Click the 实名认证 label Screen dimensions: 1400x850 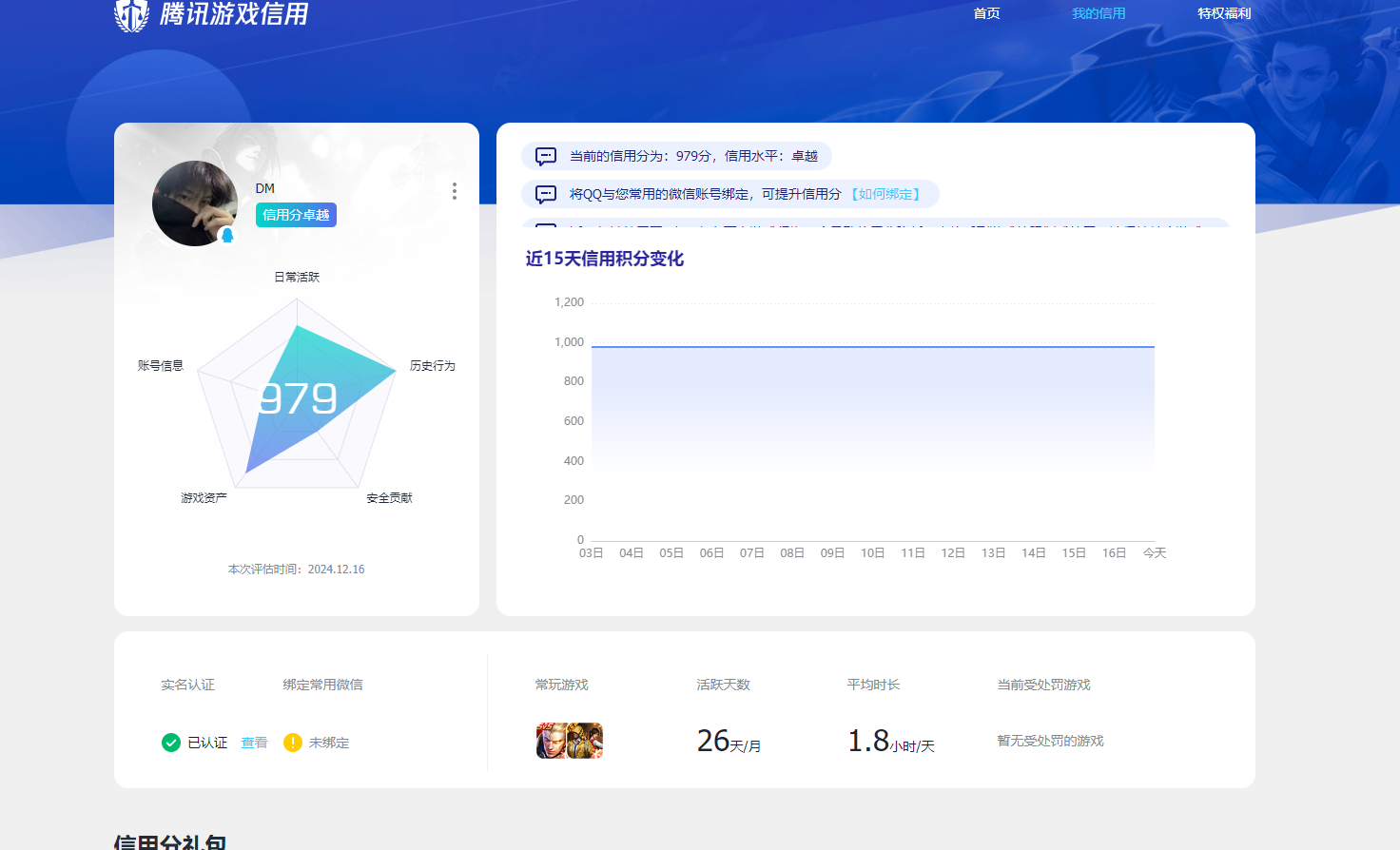click(188, 685)
